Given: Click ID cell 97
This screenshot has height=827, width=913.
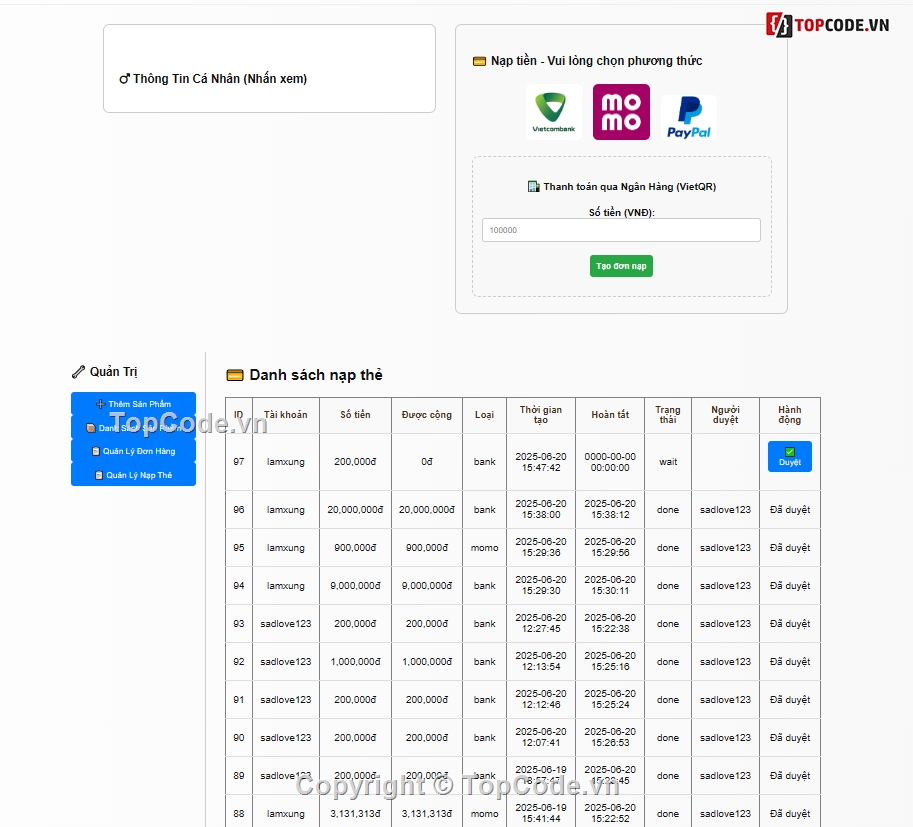Looking at the screenshot, I should coord(239,462).
